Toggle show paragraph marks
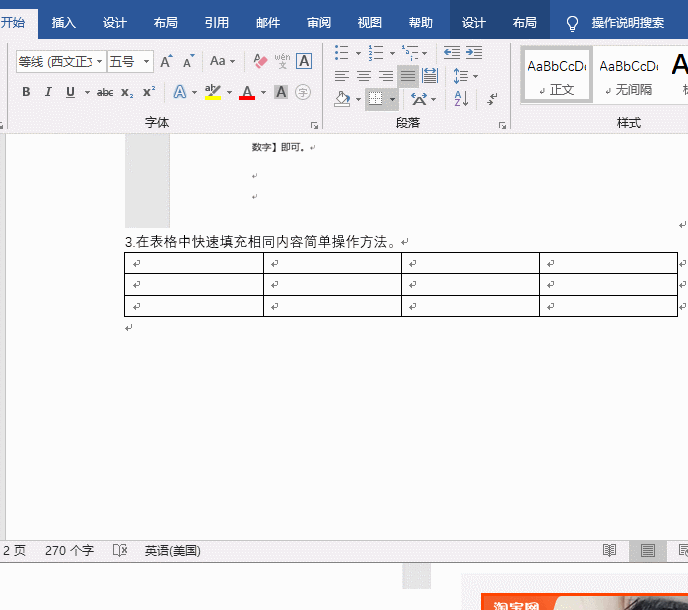 tap(492, 99)
